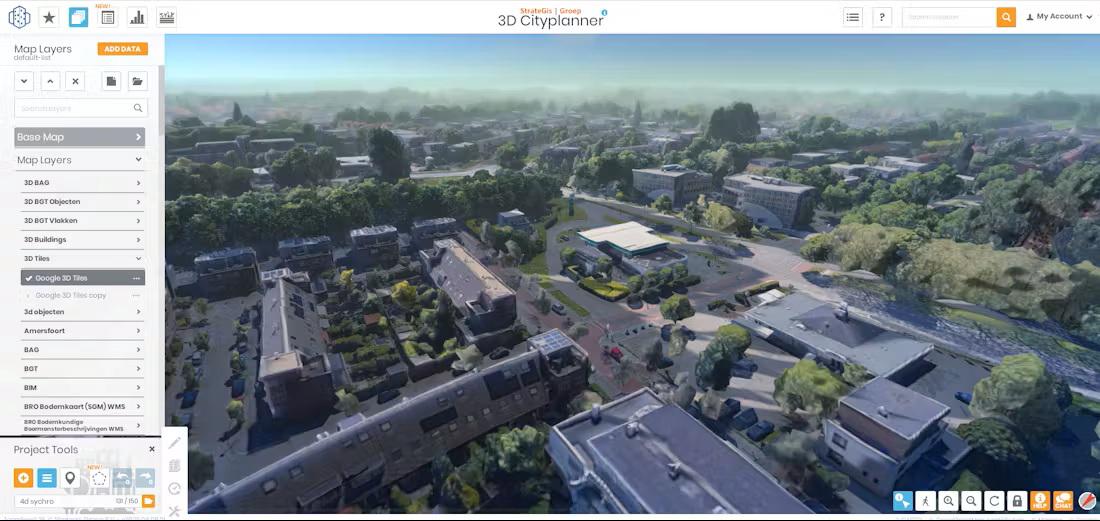Select the polygon draw project tool

pyautogui.click(x=98, y=479)
